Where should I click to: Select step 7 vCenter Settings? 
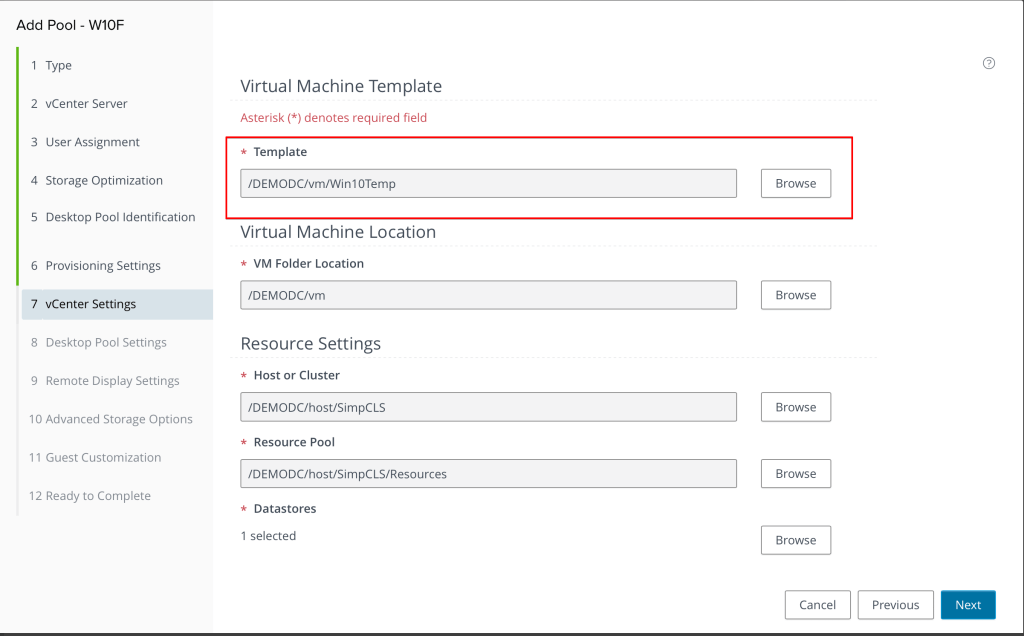pos(90,304)
